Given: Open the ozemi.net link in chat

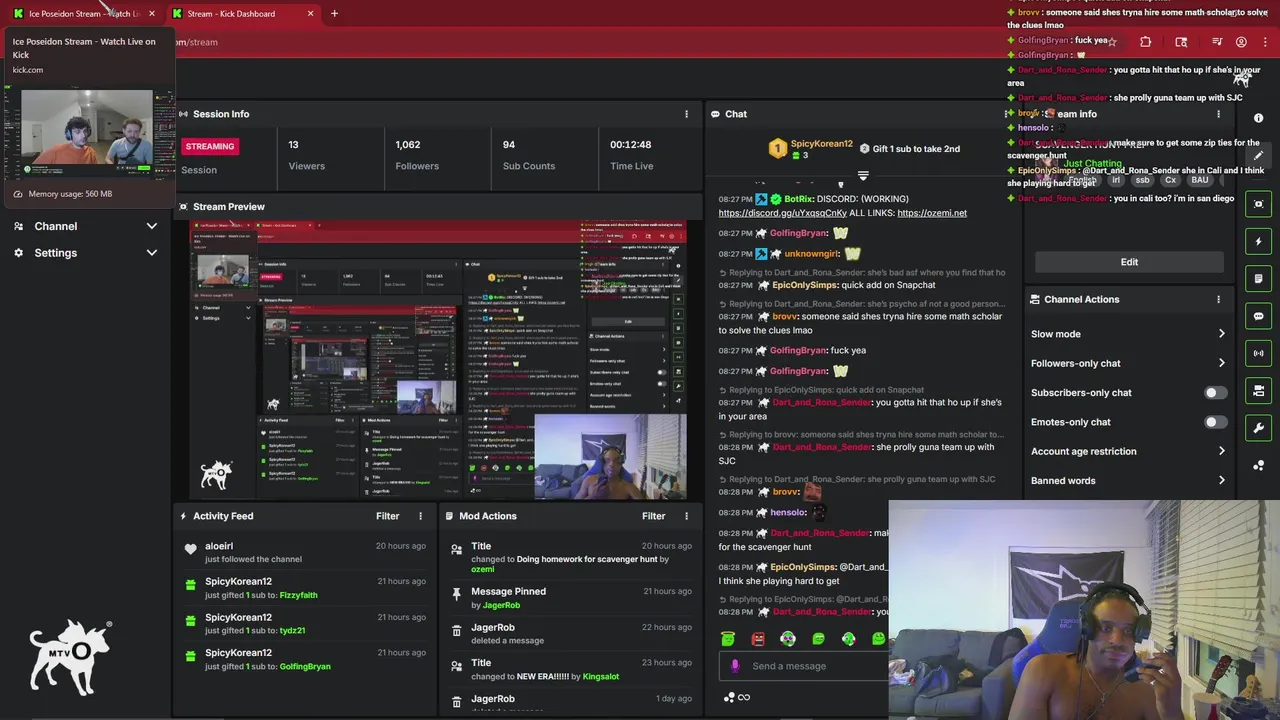Looking at the screenshot, I should (x=932, y=213).
